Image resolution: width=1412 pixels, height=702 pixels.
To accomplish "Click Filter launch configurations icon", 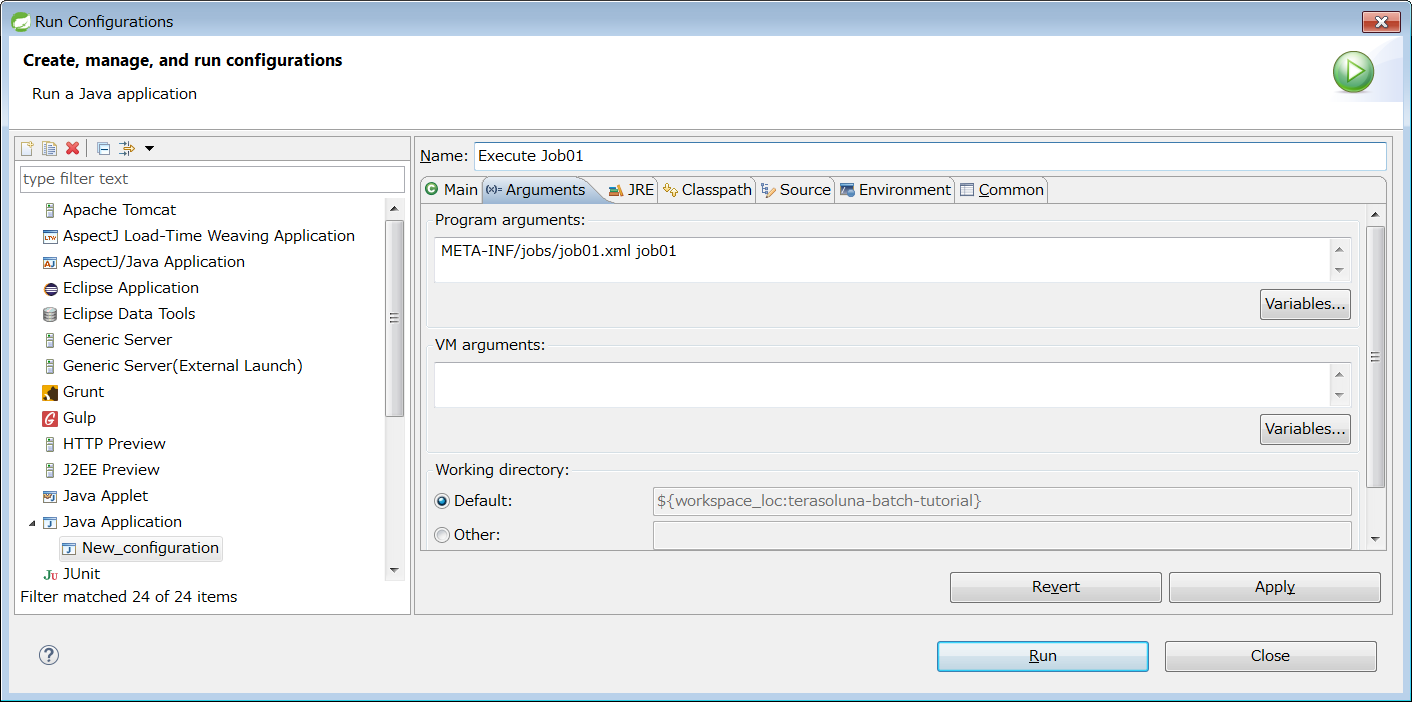I will click(x=127, y=148).
